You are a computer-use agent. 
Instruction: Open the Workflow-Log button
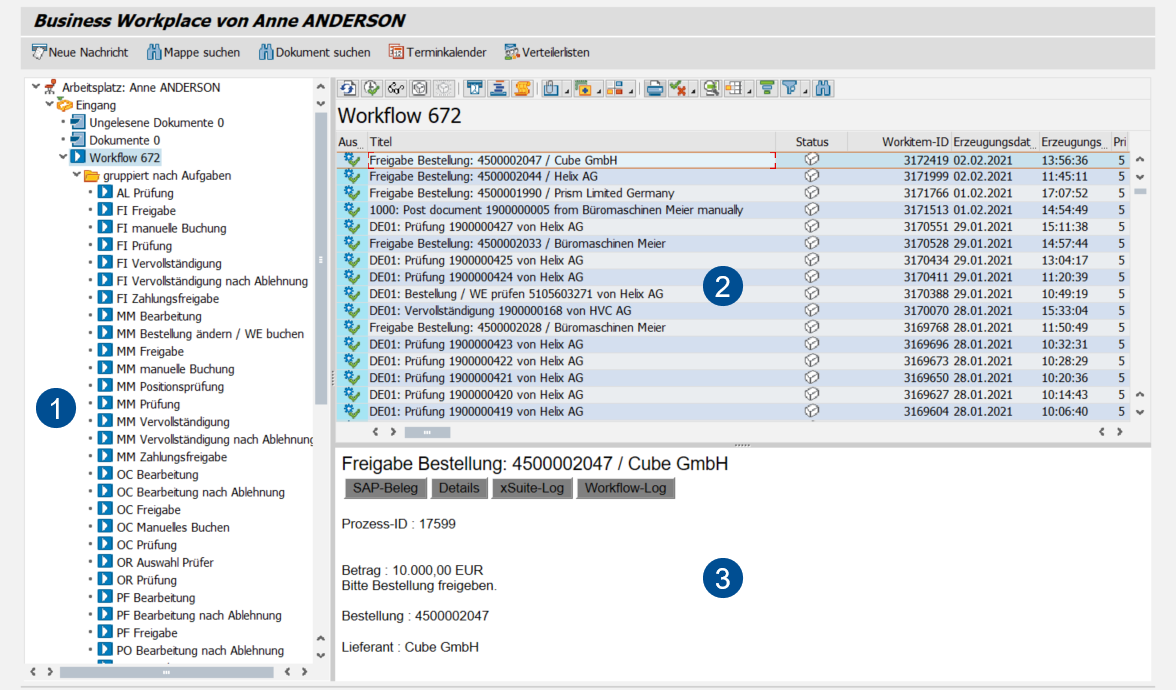point(625,488)
